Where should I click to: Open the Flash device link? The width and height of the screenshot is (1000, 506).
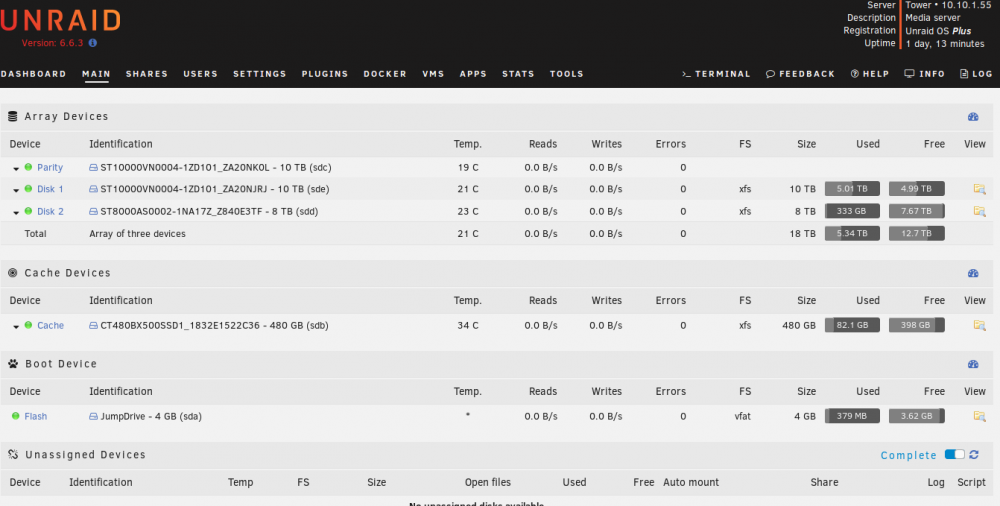36,416
